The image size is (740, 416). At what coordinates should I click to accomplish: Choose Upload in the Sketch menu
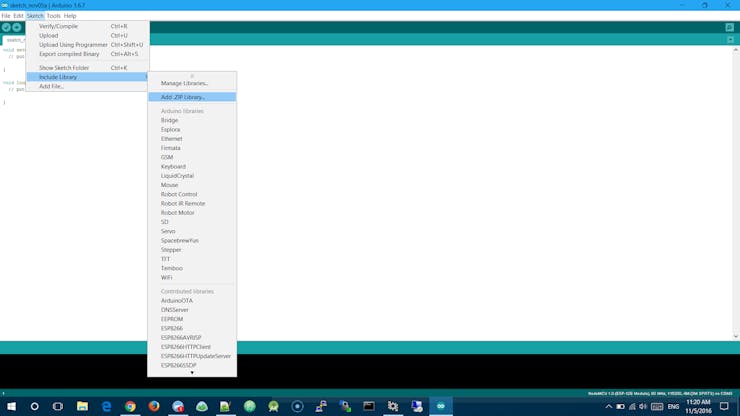[x=88, y=35]
